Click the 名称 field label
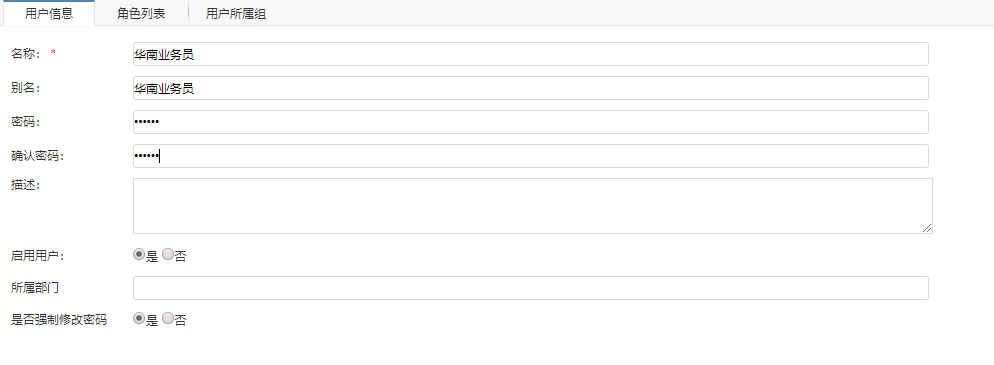 pyautogui.click(x=25, y=54)
